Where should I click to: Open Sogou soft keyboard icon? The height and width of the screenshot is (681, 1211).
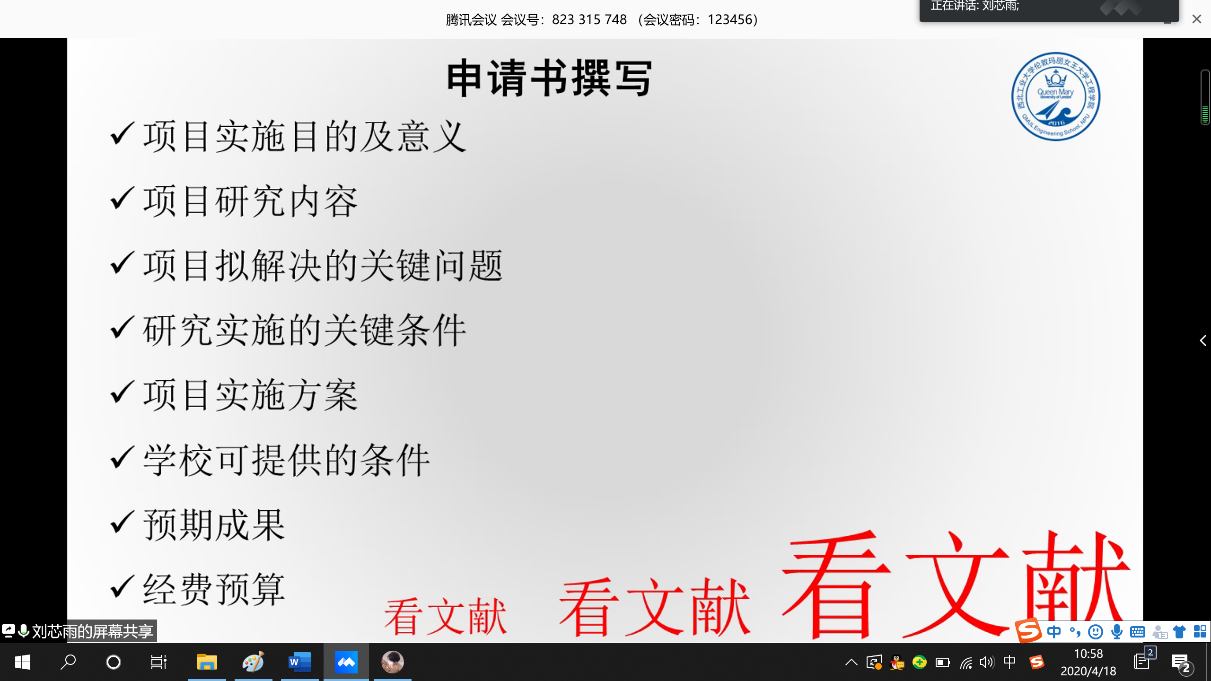[x=1138, y=632]
